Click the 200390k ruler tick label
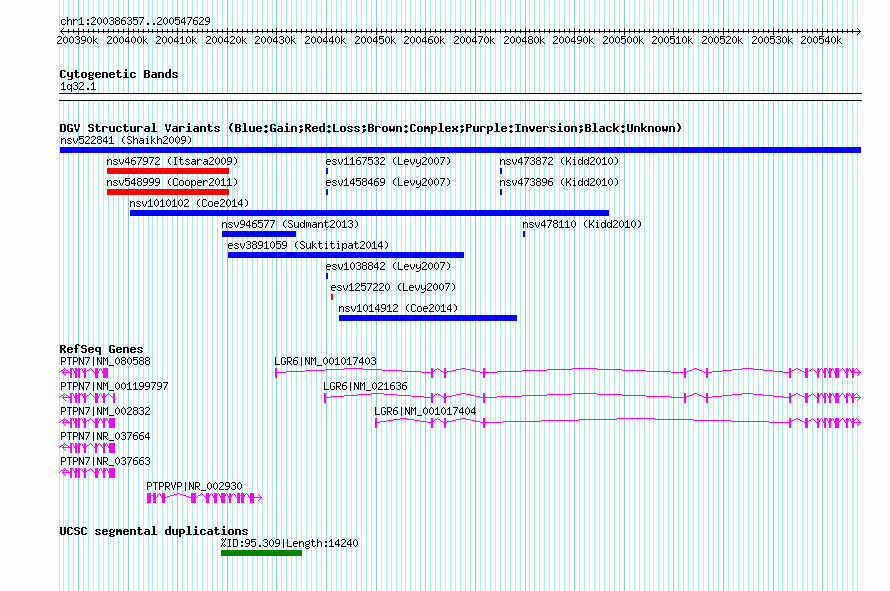 (77, 40)
